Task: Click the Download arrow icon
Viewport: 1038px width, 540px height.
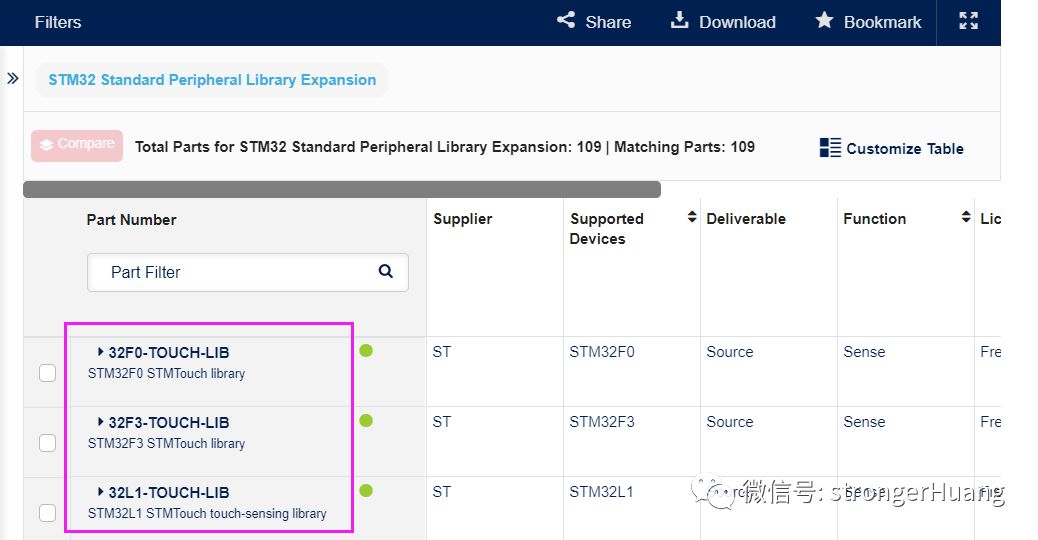Action: [x=679, y=20]
